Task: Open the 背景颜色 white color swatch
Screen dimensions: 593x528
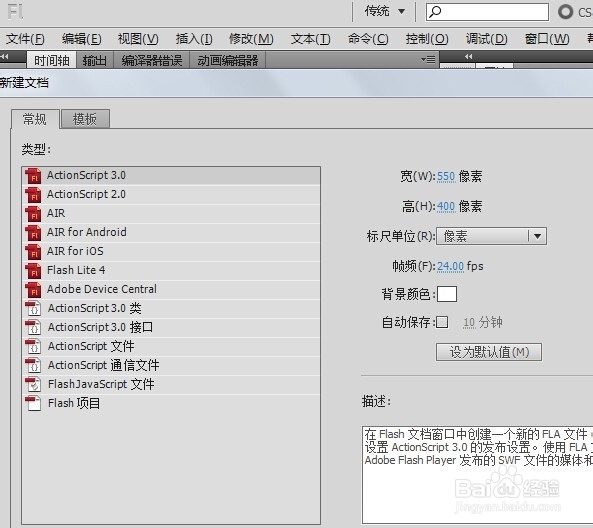Action: pyautogui.click(x=447, y=294)
